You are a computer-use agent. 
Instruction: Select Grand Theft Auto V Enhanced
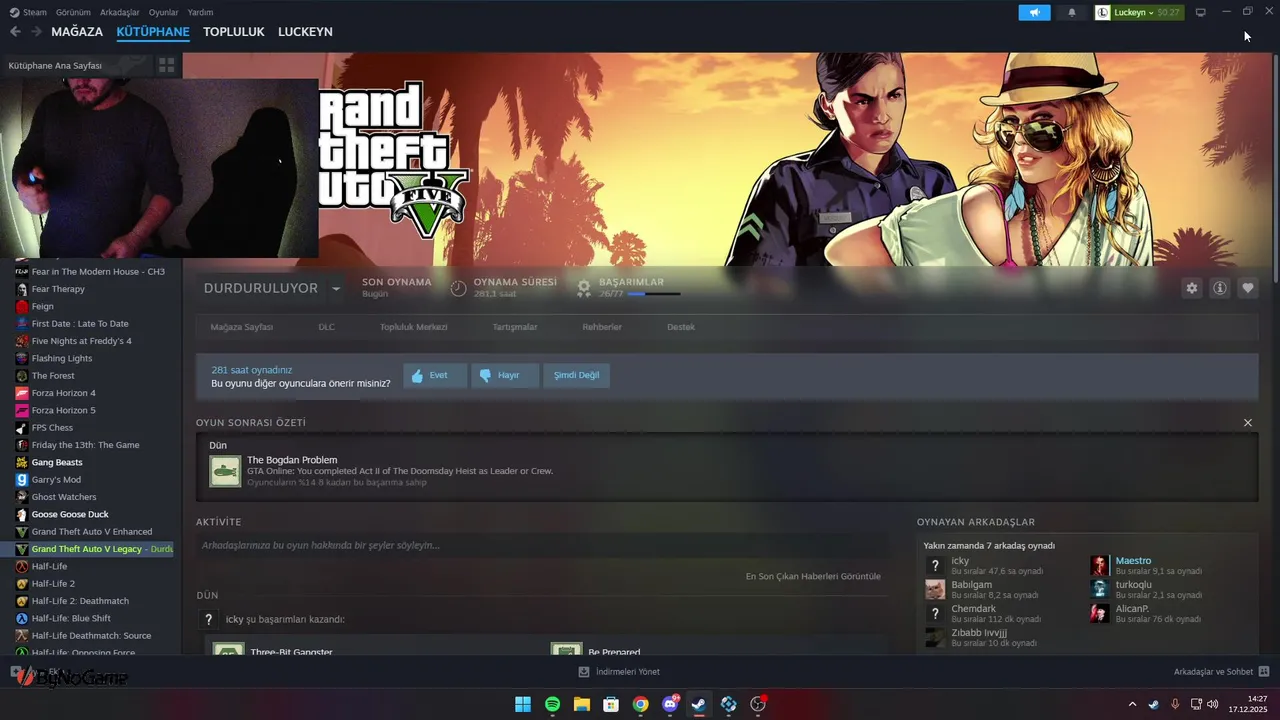(90, 532)
